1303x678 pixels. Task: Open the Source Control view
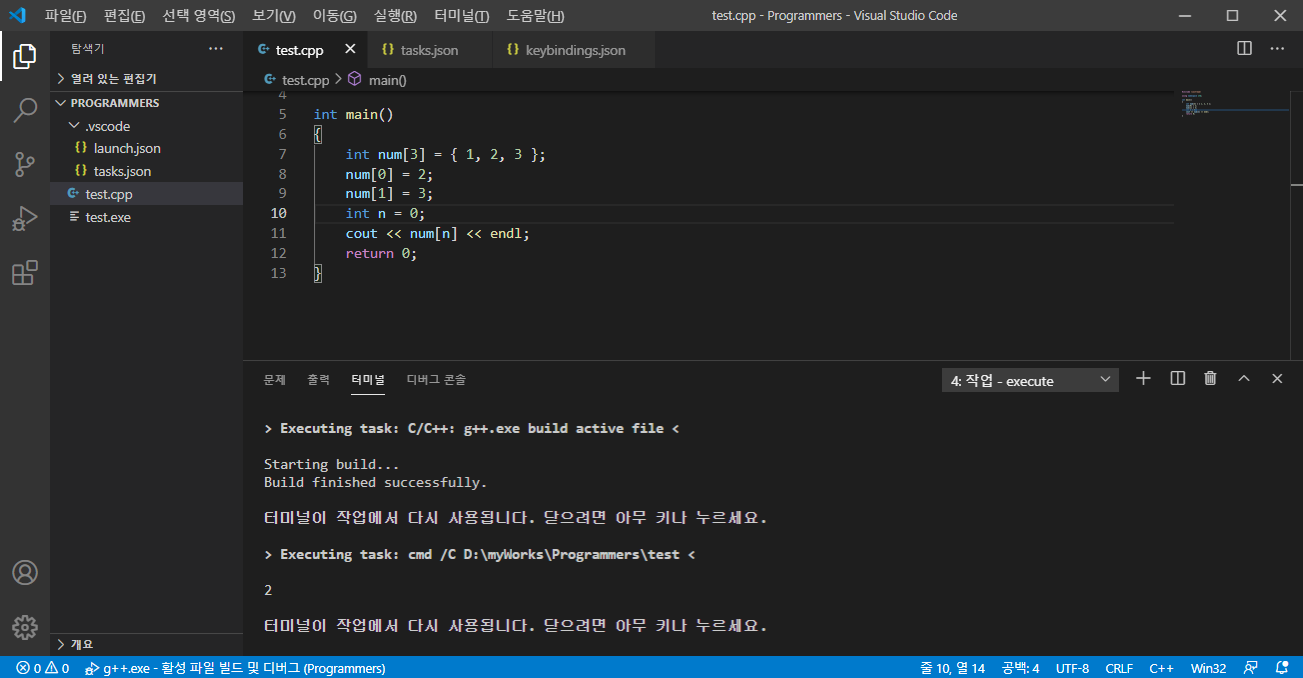tap(25, 165)
